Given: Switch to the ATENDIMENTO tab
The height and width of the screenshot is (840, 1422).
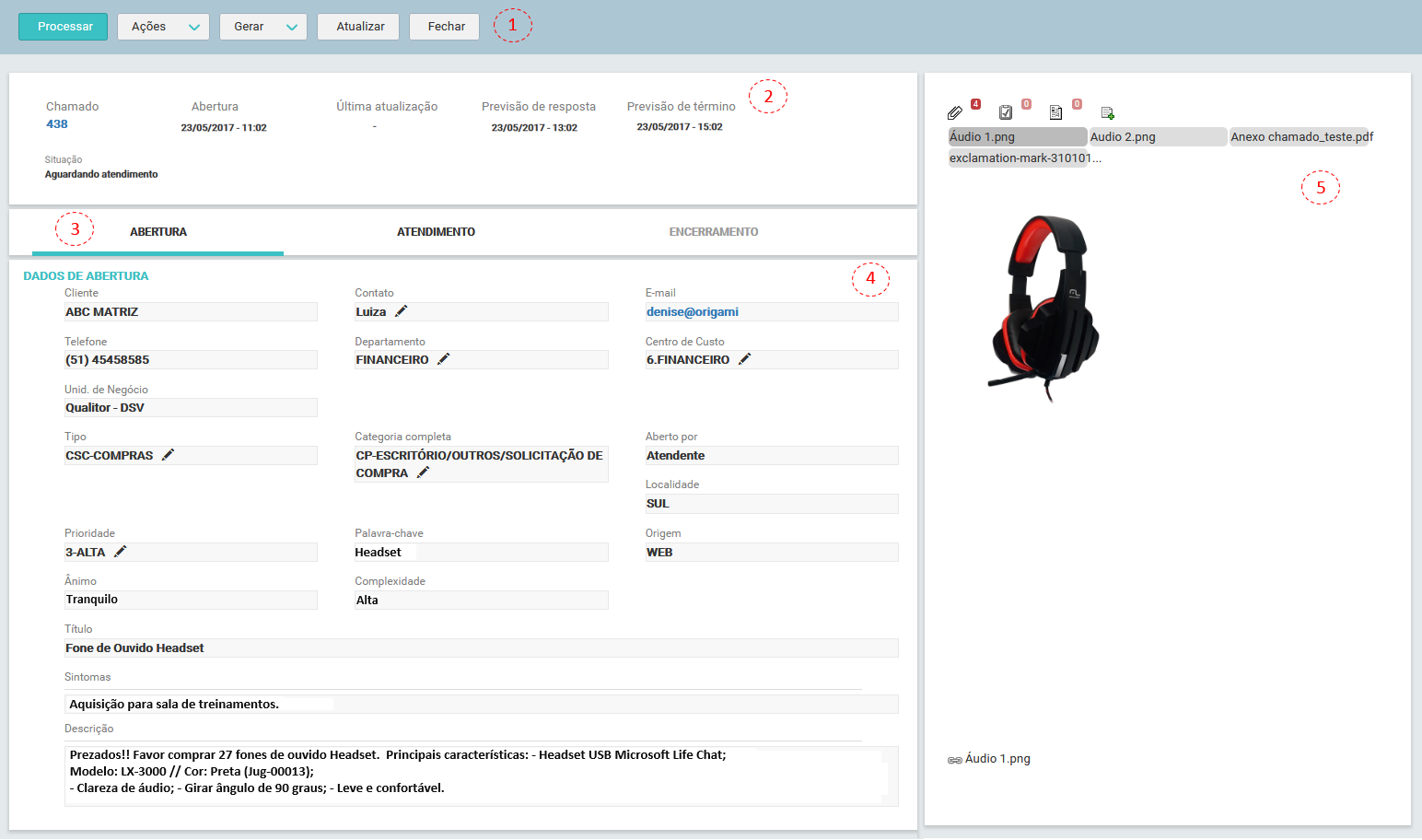Looking at the screenshot, I should point(436,232).
